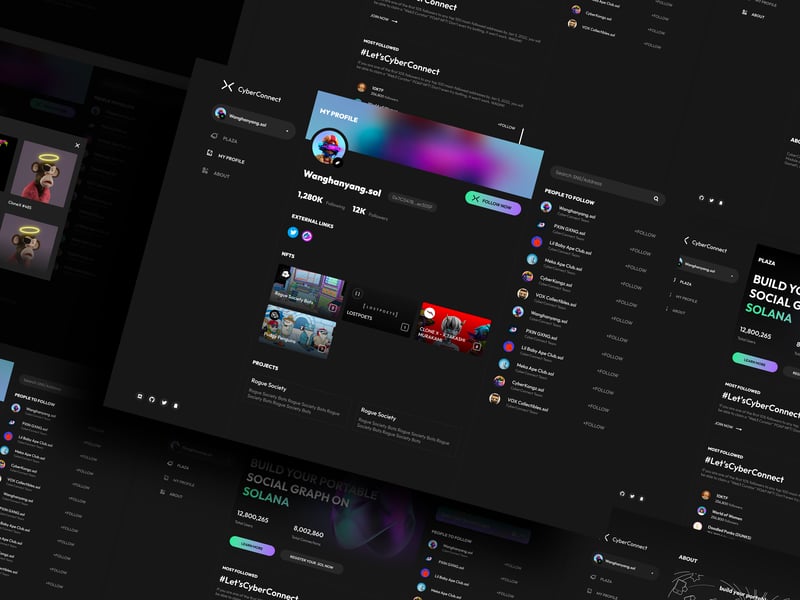Click the magnifier icon in the search field
Viewport: 800px width, 600px height.
coord(656,198)
